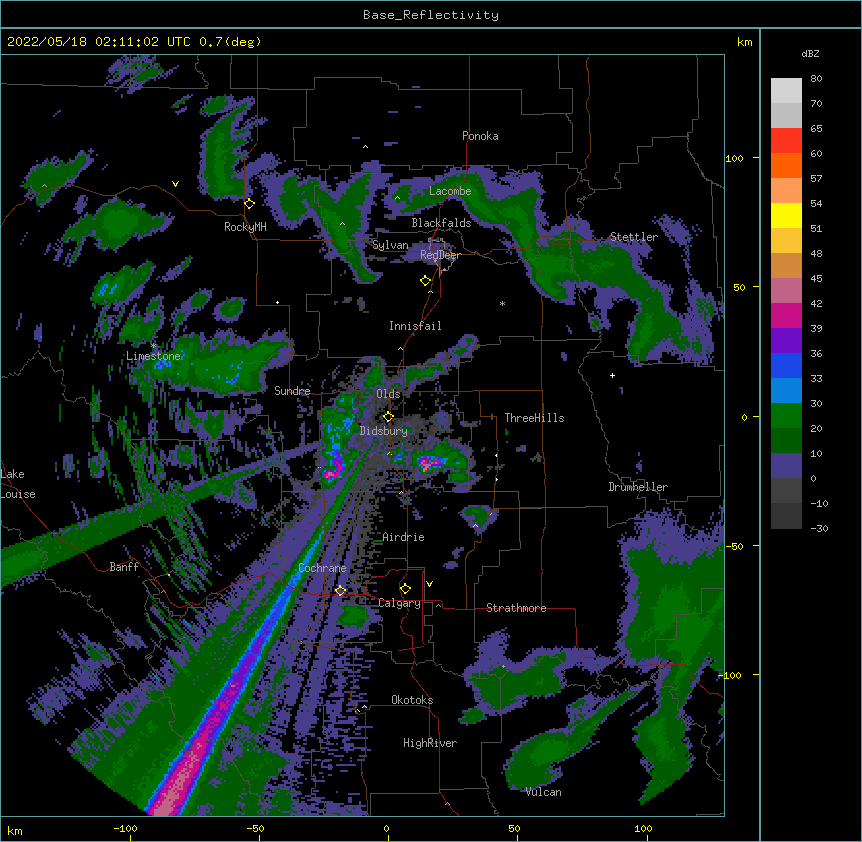The image size is (862, 842).
Task: Select the yellow diamond marker below Cochrane
Action: pyautogui.click(x=340, y=590)
